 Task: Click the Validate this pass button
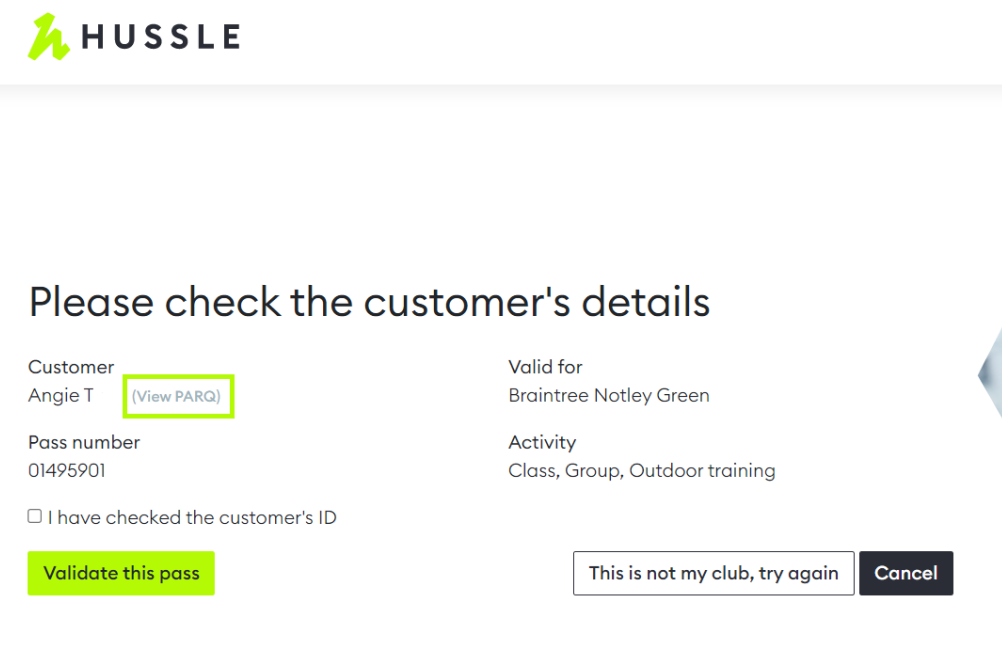(x=121, y=573)
